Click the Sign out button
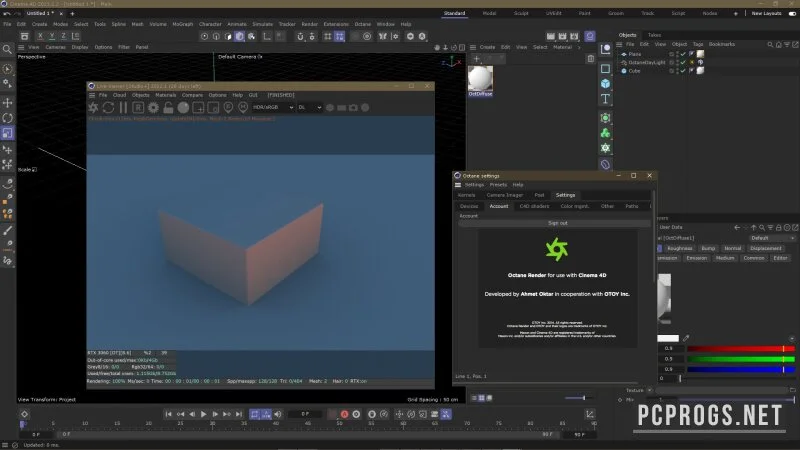 557,223
